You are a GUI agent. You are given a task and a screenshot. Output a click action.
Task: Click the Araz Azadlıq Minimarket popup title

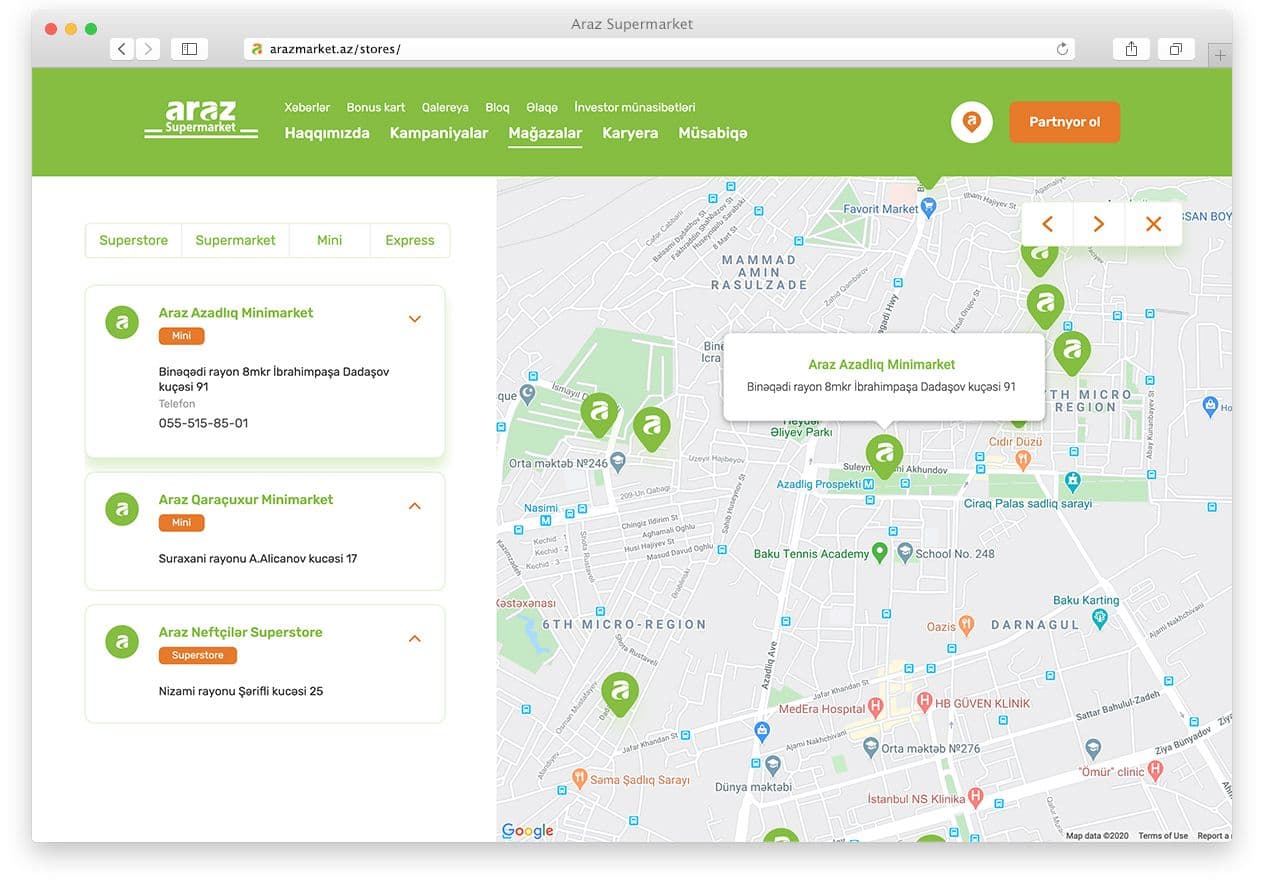pos(882,365)
